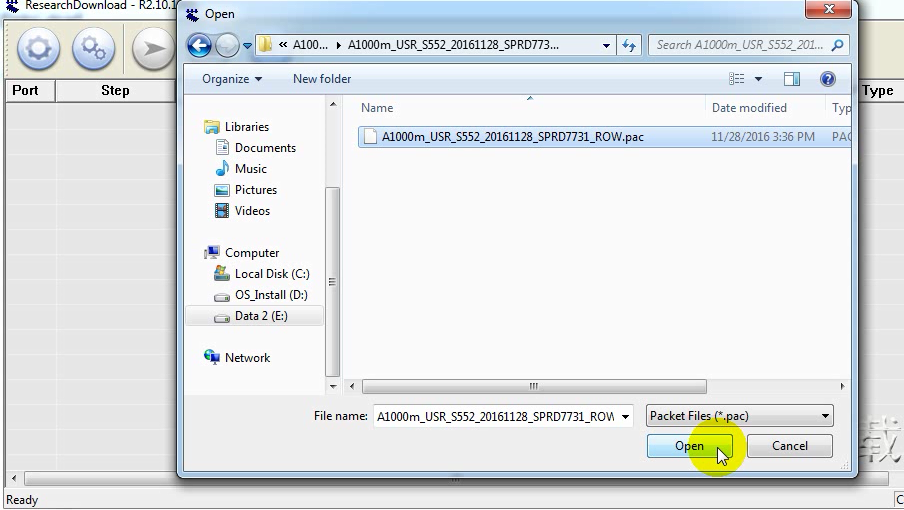The height and width of the screenshot is (510, 904).
Task: Click the ResearchDownload scroll left arrow
Action: point(14,478)
